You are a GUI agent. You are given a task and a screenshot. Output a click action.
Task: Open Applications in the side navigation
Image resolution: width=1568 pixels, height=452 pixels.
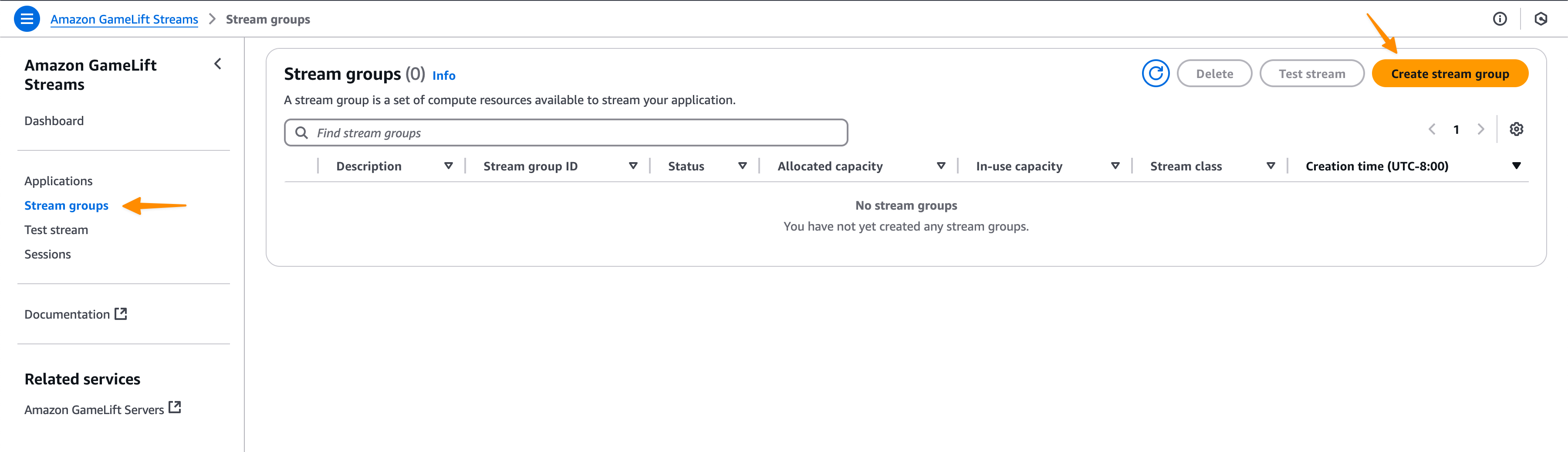tap(58, 181)
